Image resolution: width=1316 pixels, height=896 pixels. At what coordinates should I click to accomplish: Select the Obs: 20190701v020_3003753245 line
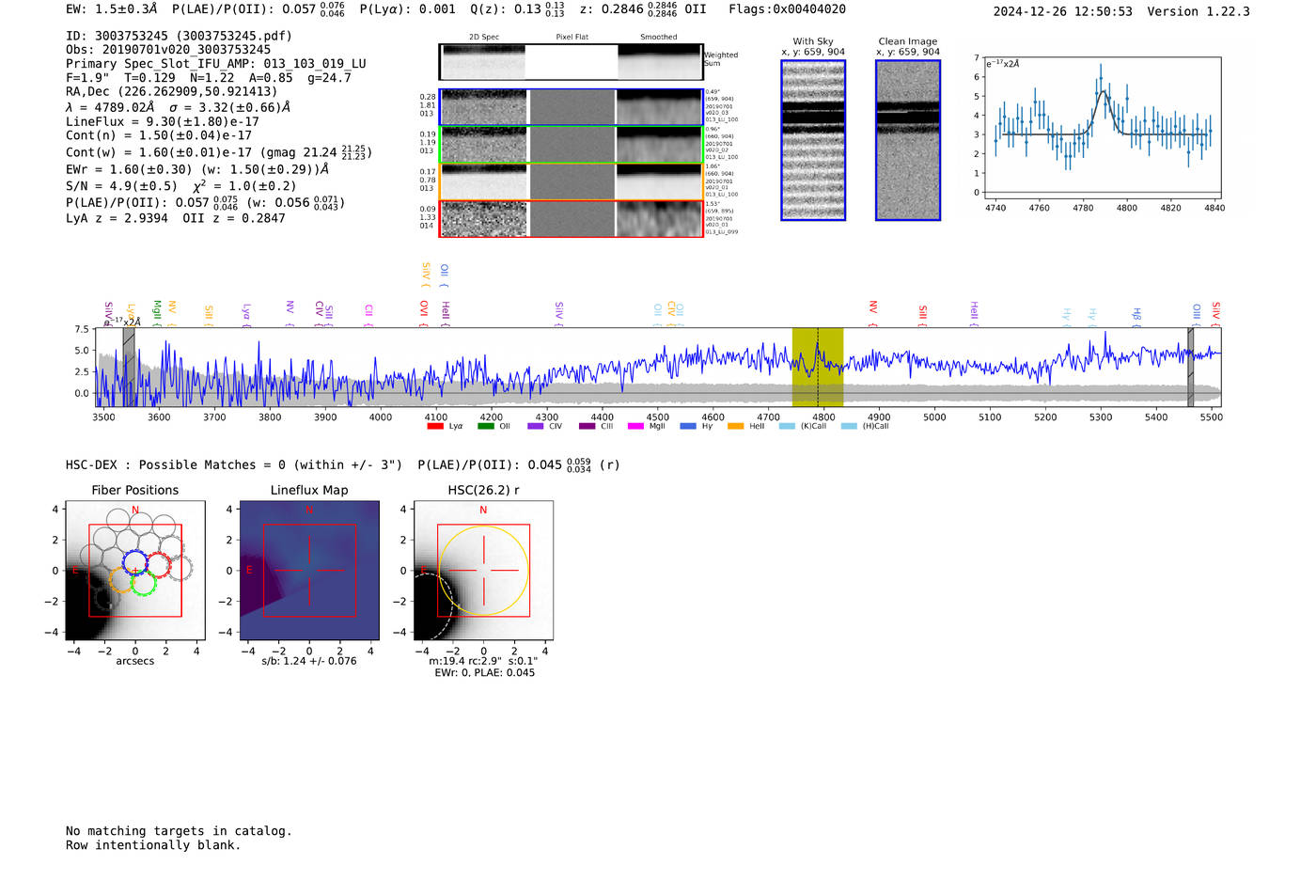tap(168, 50)
